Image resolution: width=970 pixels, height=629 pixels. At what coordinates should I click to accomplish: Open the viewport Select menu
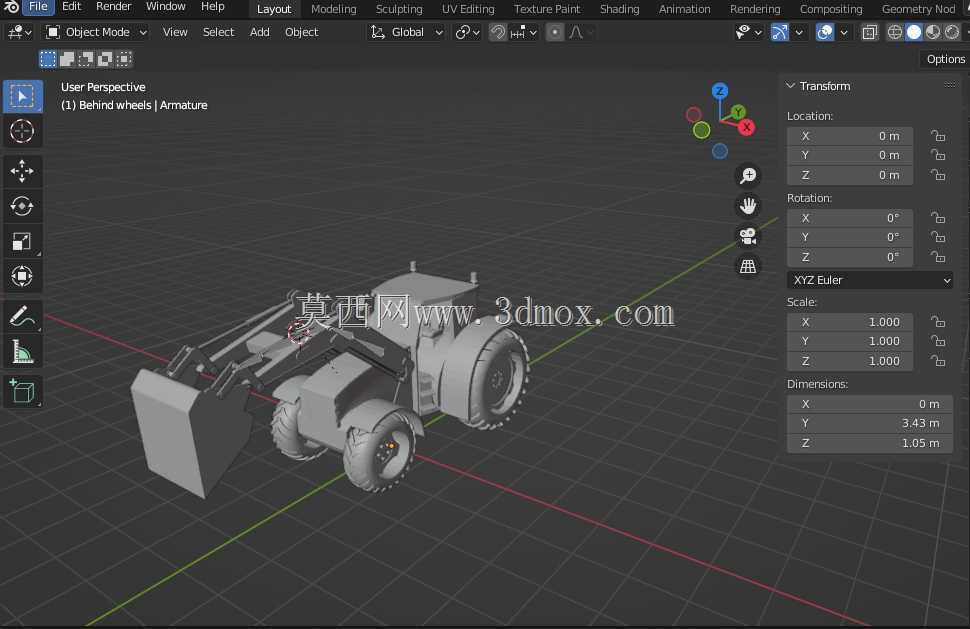(x=218, y=32)
